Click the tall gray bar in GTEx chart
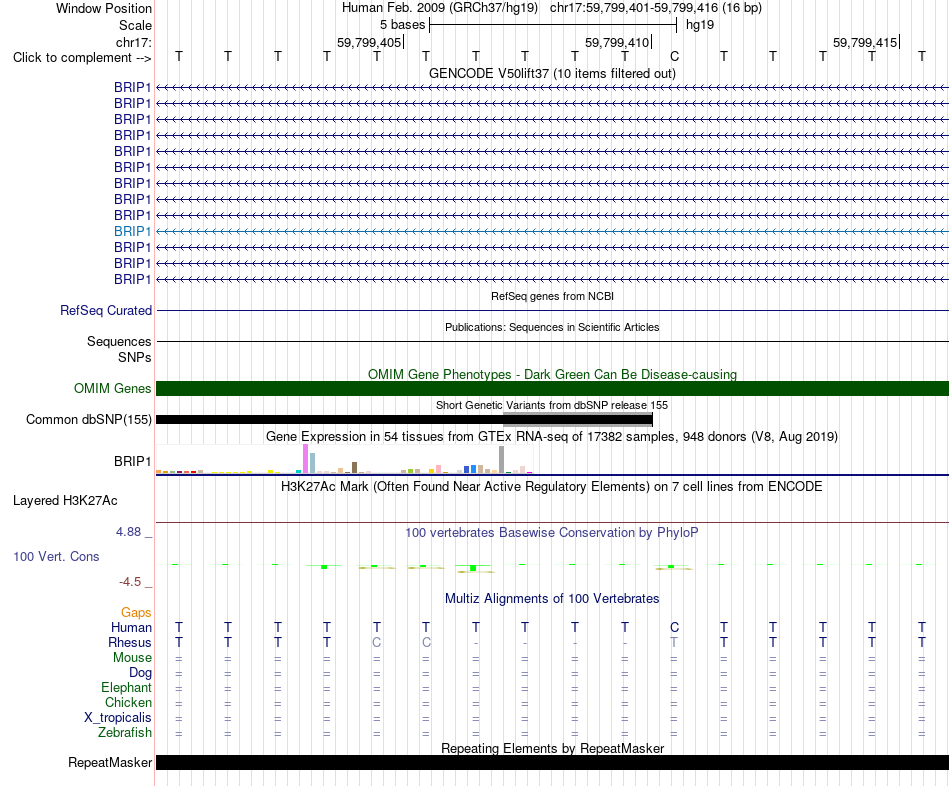The width and height of the screenshot is (950, 786). pyautogui.click(x=501, y=459)
